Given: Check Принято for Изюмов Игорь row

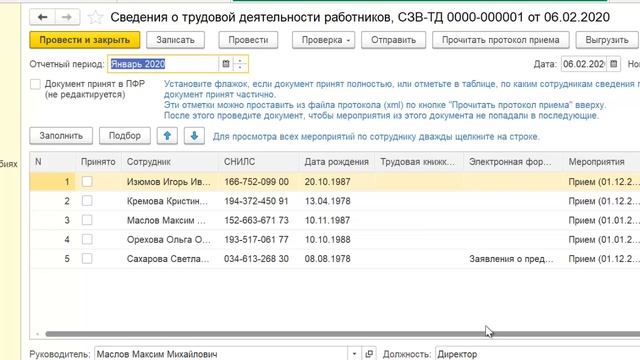Looking at the screenshot, I should pyautogui.click(x=87, y=182).
